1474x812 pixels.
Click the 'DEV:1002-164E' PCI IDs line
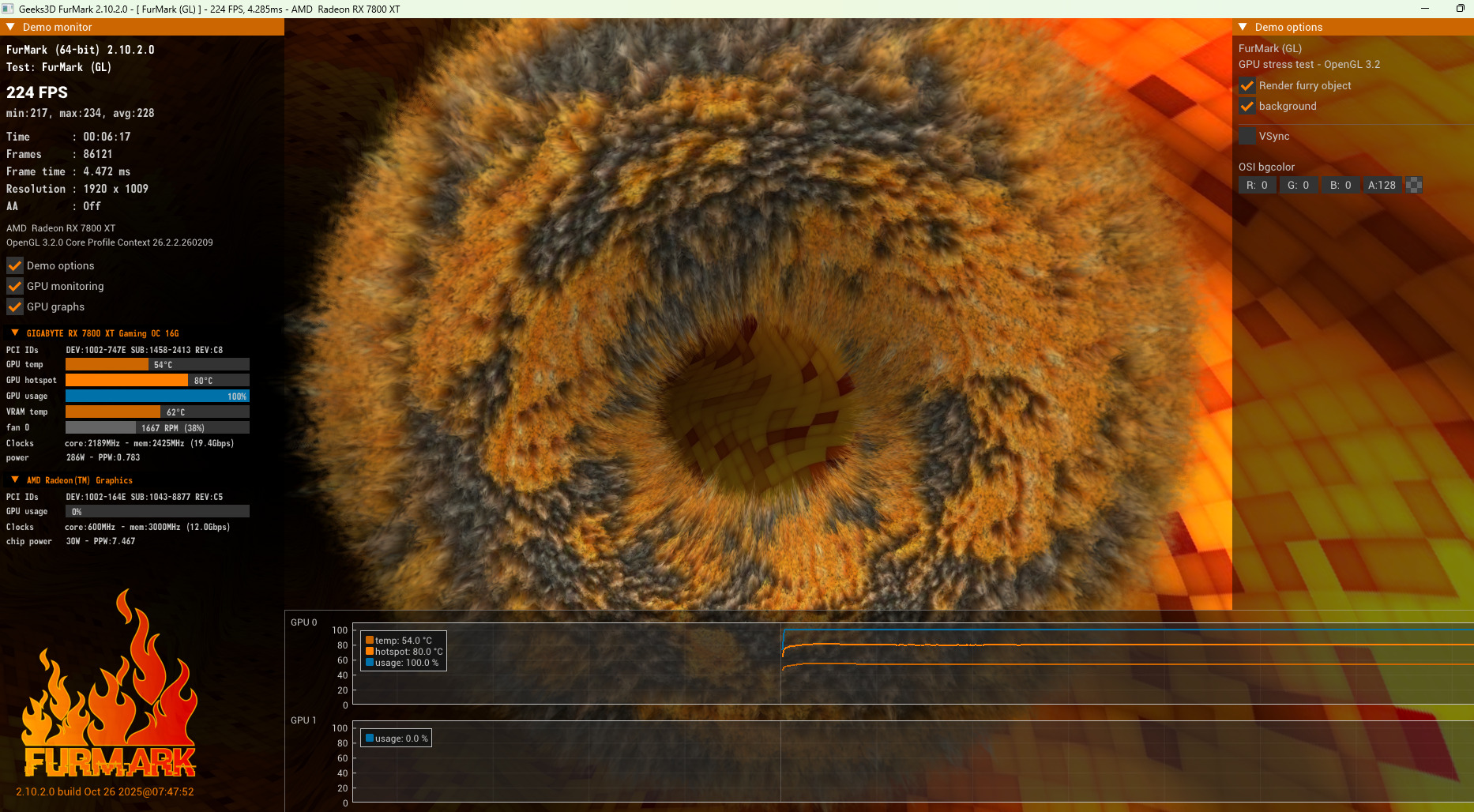coord(144,497)
